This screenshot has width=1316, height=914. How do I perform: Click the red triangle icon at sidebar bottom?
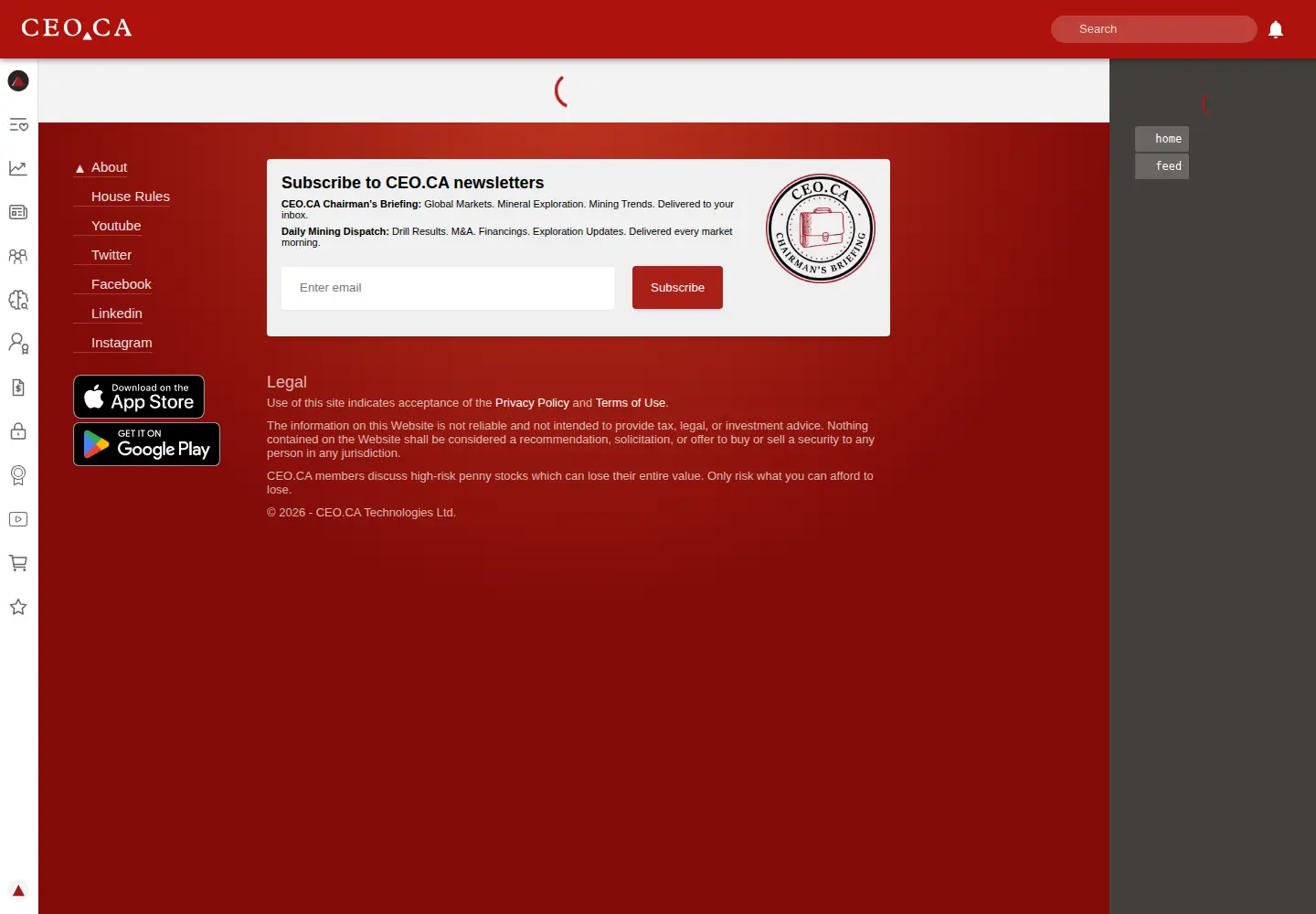(18, 890)
